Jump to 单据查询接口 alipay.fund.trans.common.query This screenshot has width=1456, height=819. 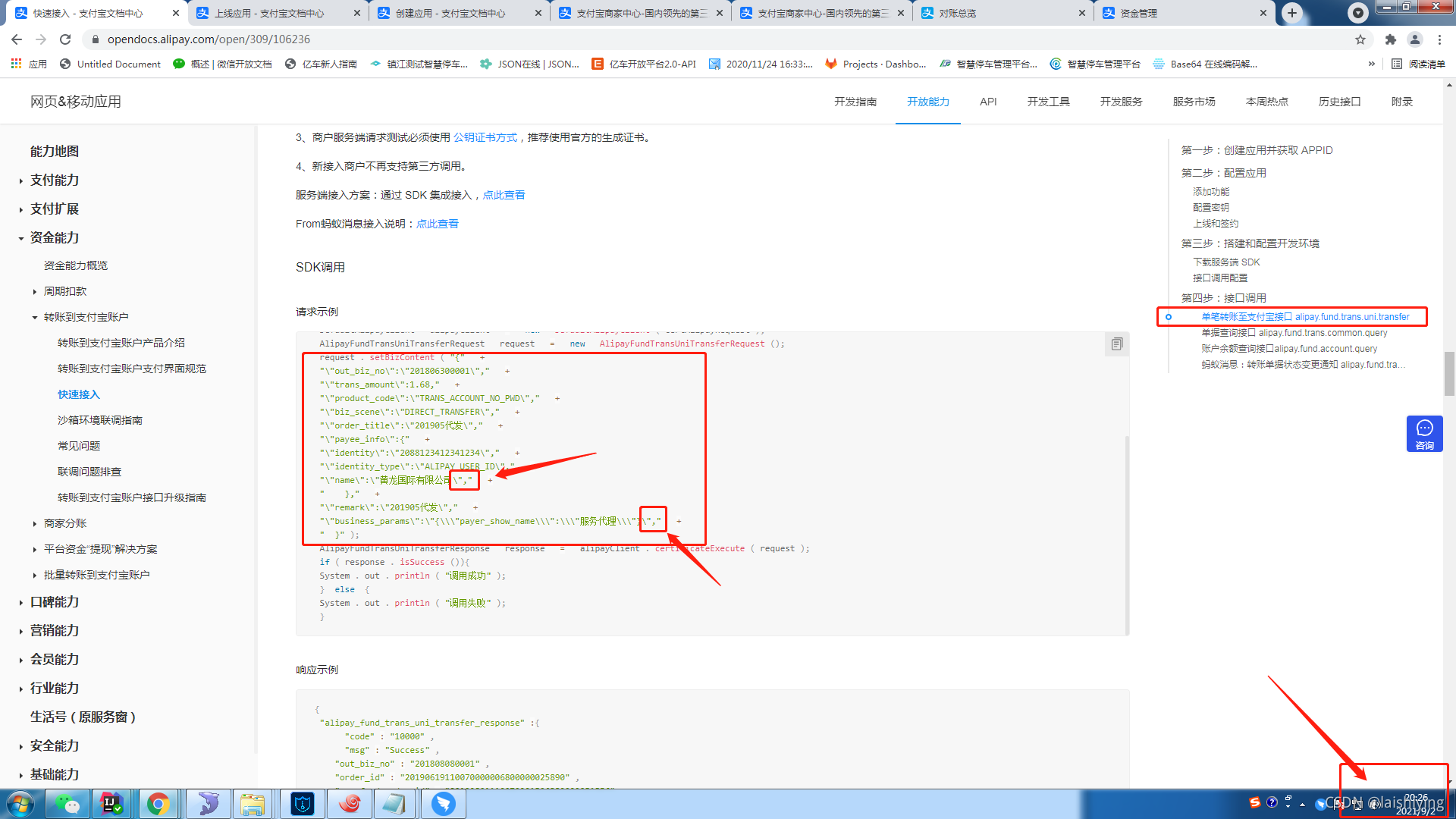coord(1294,333)
